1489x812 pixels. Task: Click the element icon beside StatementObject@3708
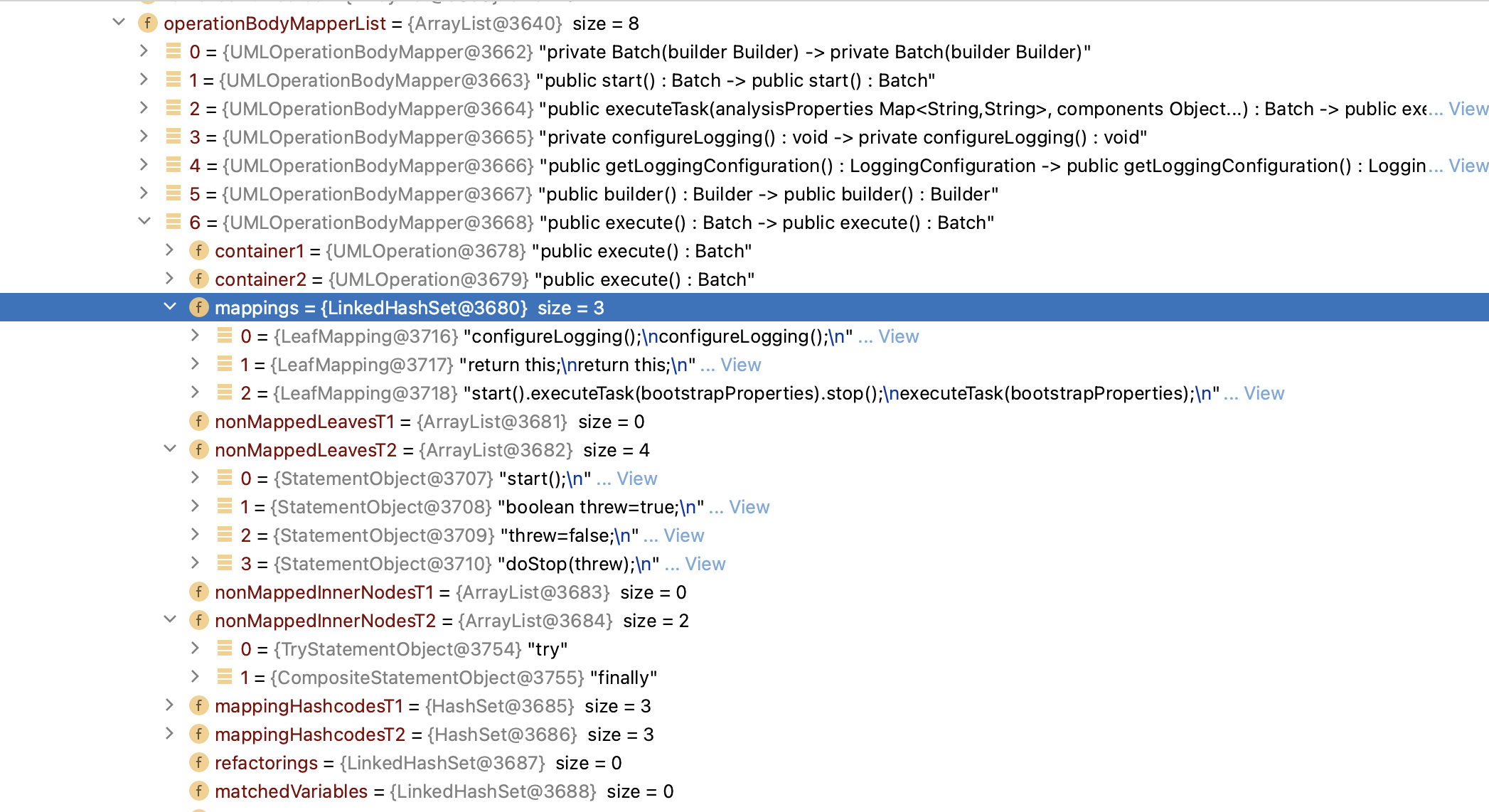click(224, 506)
